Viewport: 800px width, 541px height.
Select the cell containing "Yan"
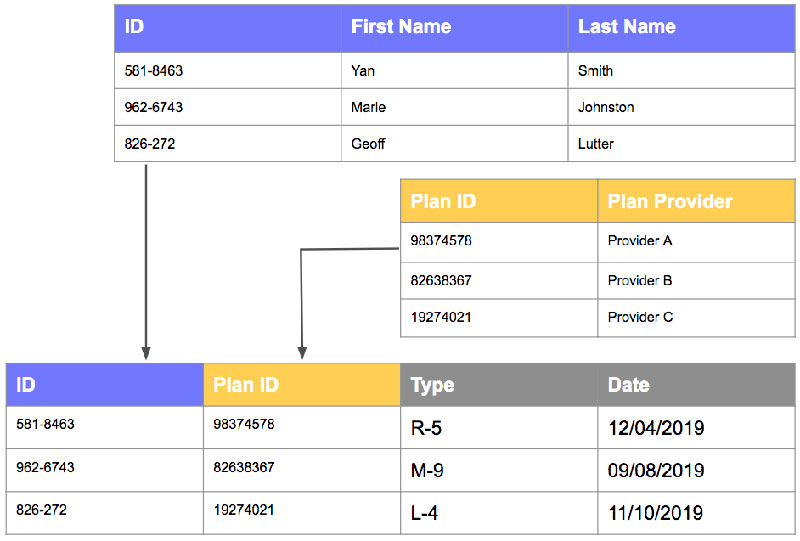click(363, 71)
